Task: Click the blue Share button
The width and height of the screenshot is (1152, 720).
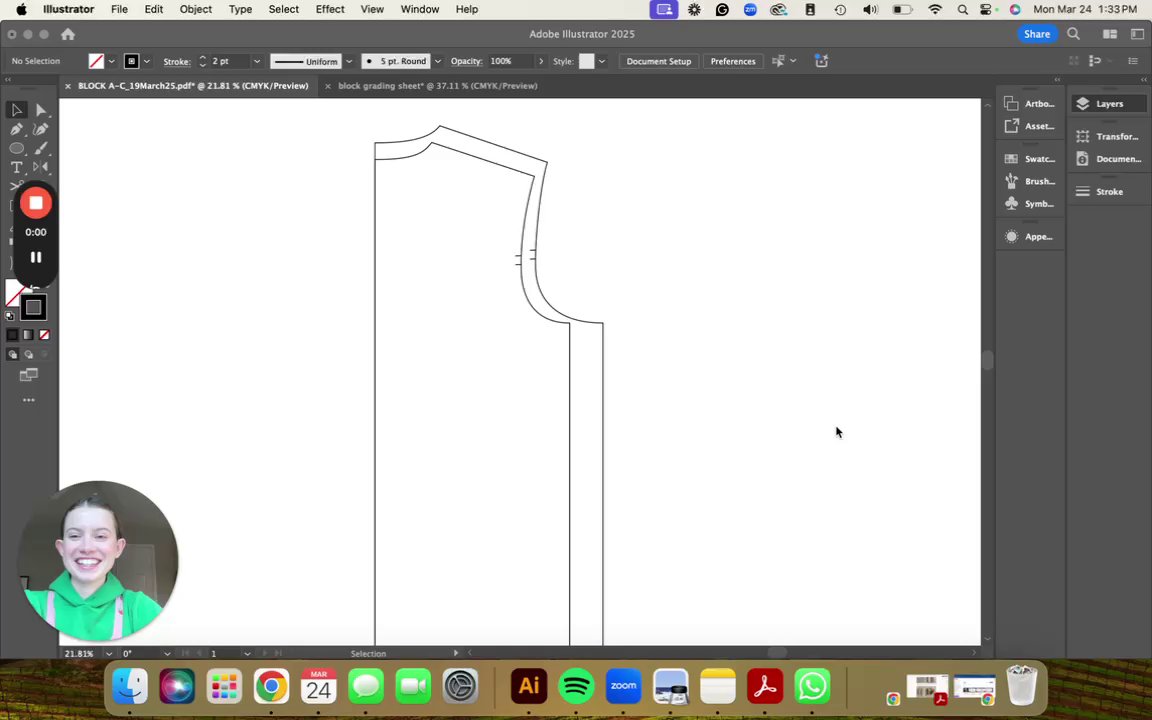Action: 1036,34
